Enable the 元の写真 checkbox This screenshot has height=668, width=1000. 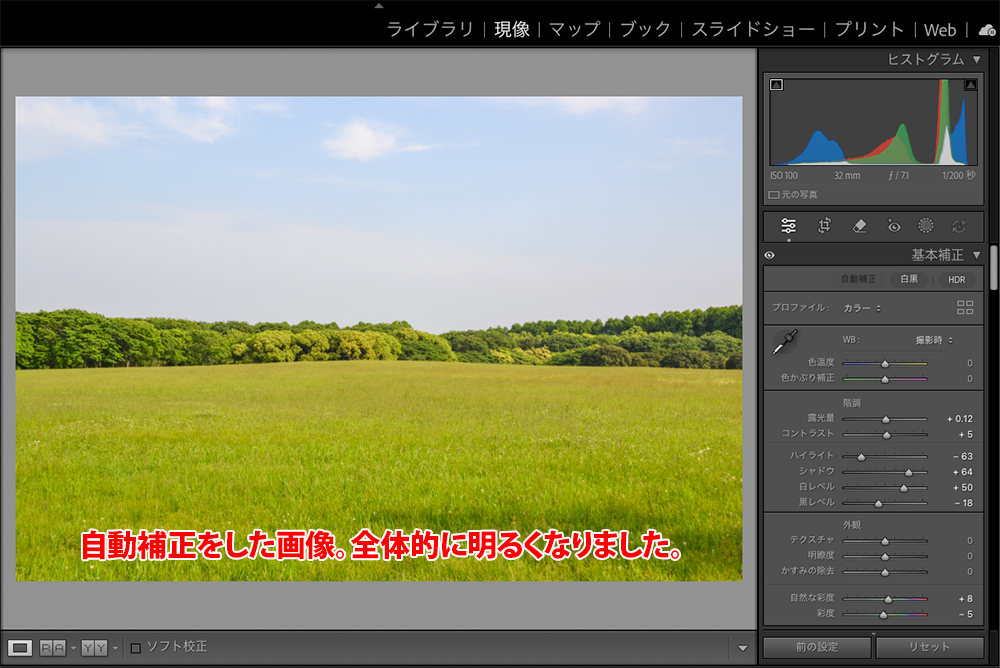[x=774, y=195]
